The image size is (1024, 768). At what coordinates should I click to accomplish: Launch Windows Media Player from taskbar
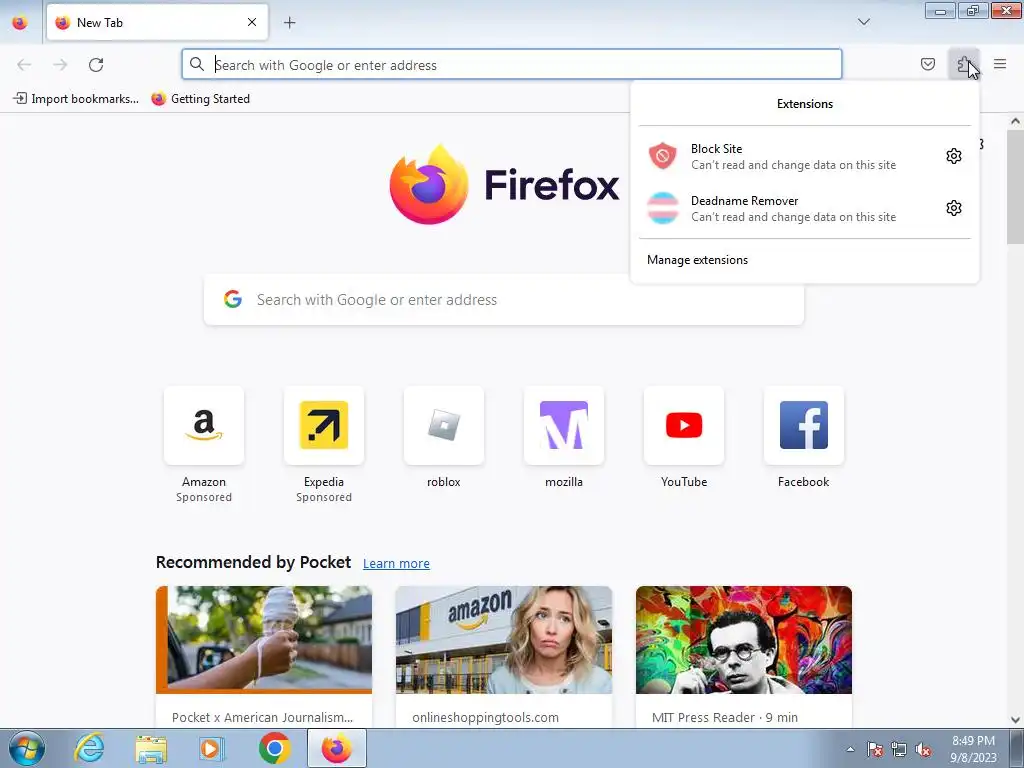212,748
